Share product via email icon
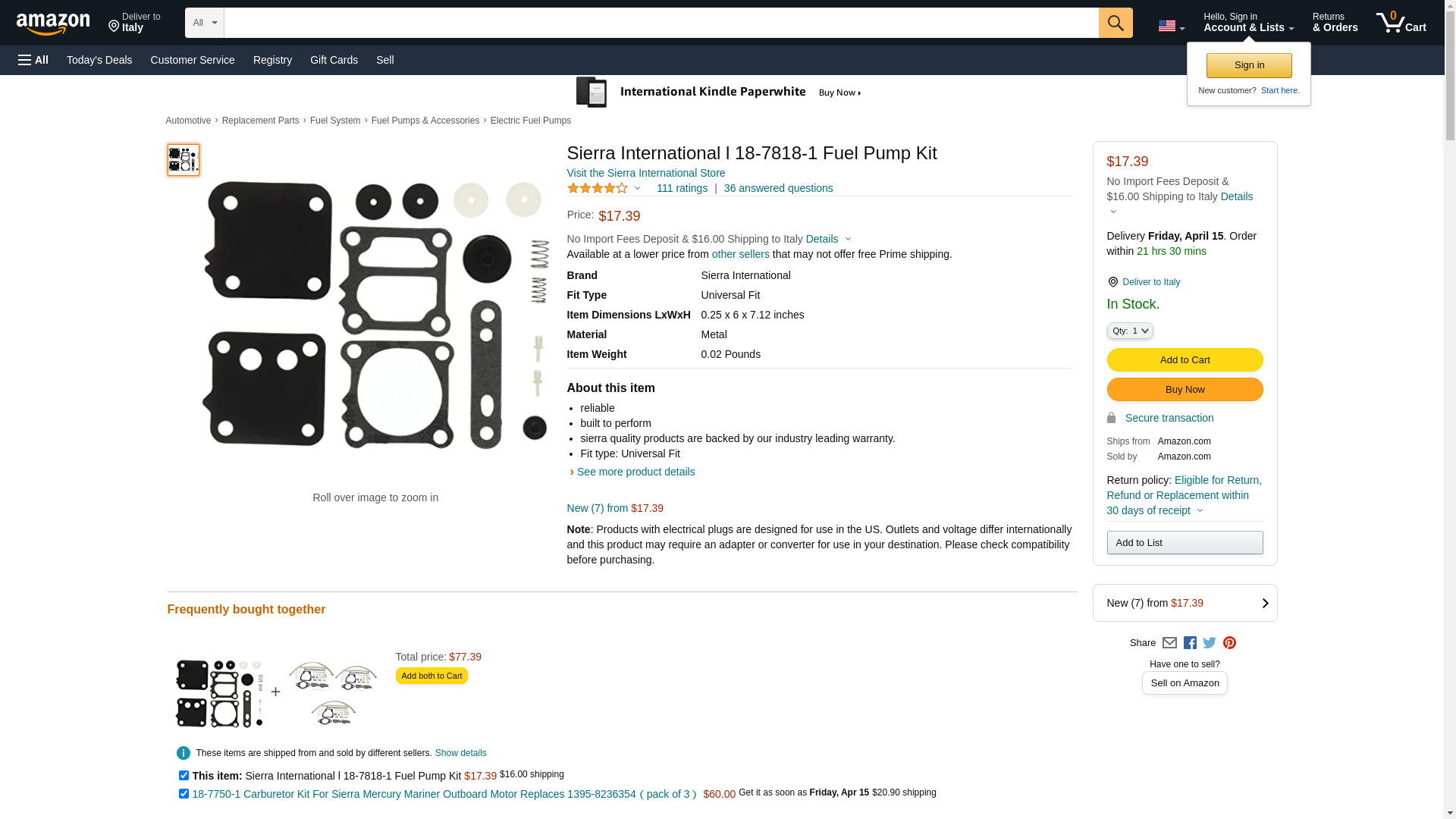Screen dimensions: 1456x819 (1169, 643)
